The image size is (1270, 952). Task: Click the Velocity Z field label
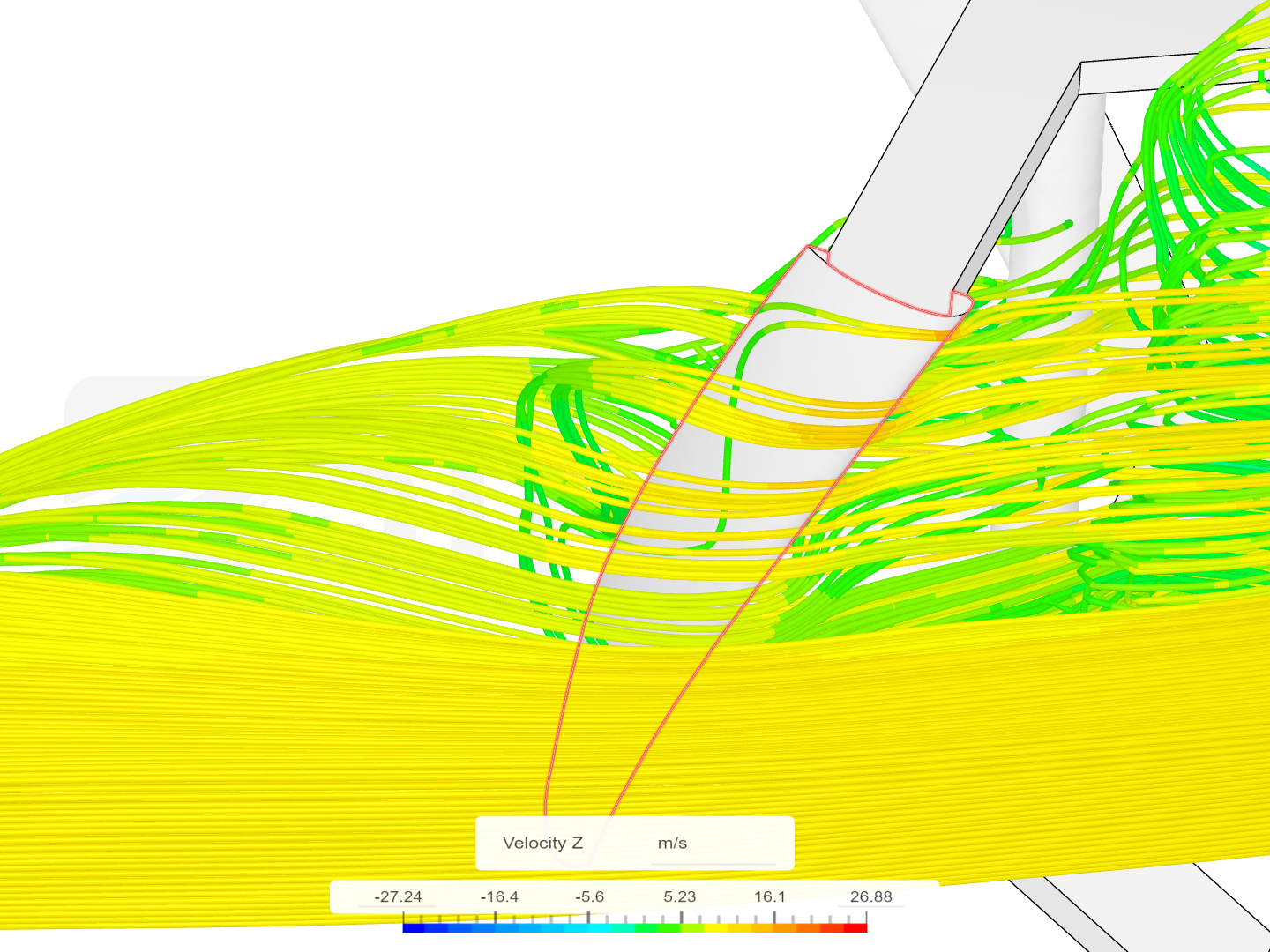click(542, 843)
